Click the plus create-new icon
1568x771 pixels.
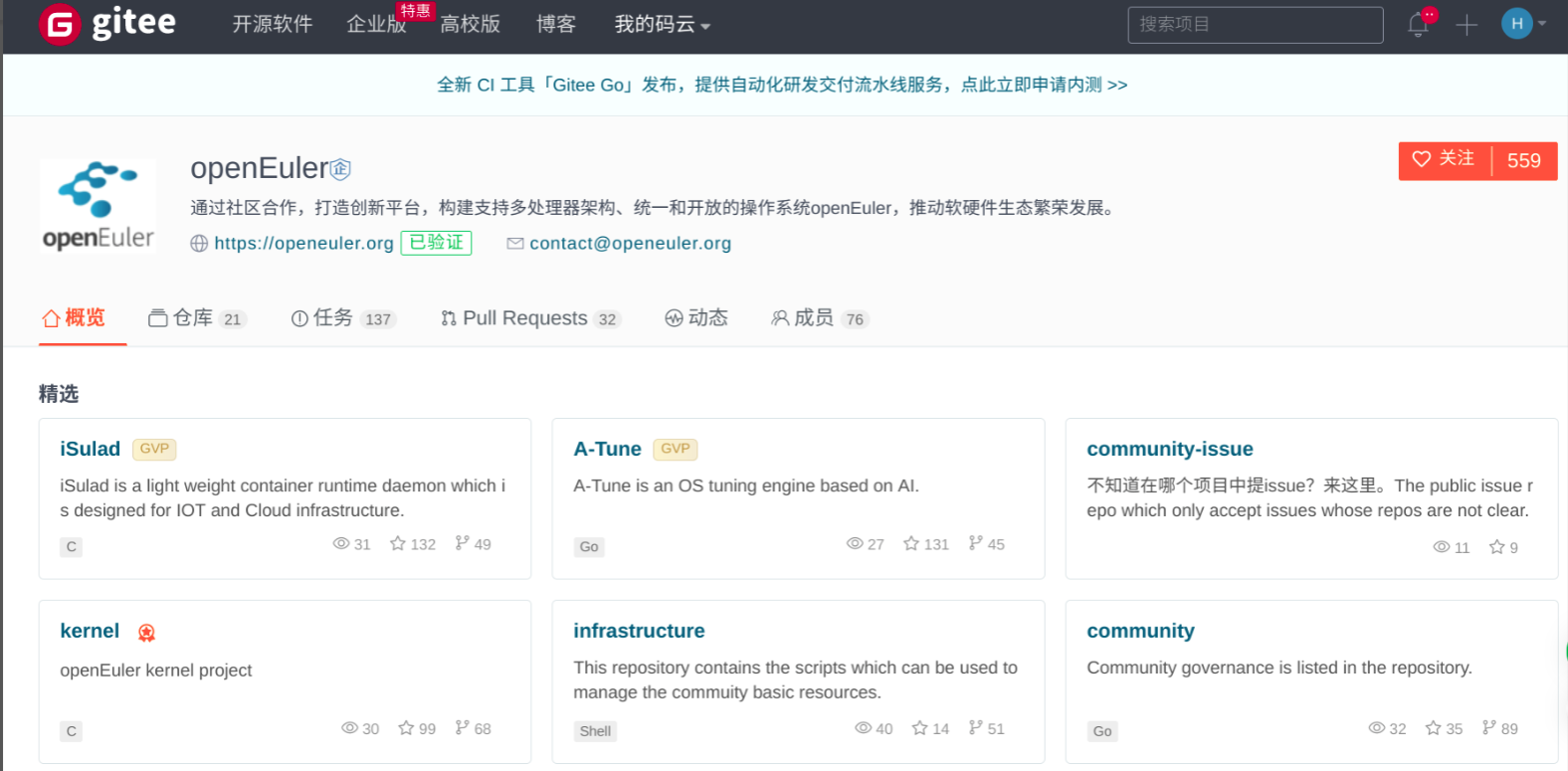1467,25
